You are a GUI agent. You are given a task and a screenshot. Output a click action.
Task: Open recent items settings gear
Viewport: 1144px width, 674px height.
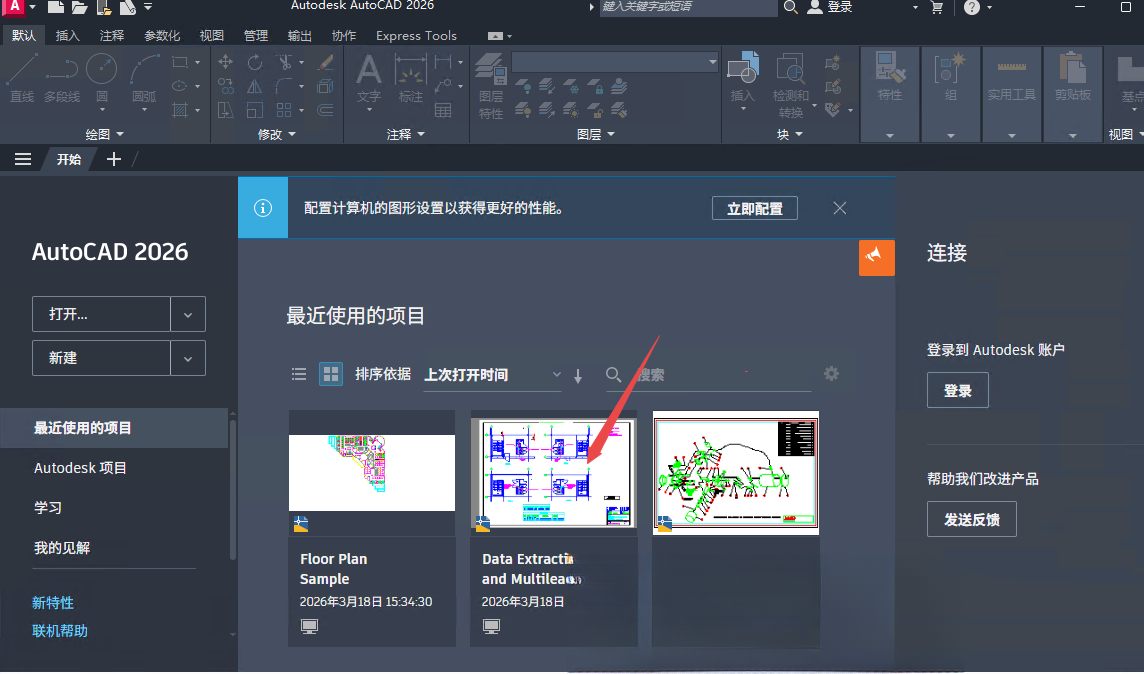[x=831, y=373]
